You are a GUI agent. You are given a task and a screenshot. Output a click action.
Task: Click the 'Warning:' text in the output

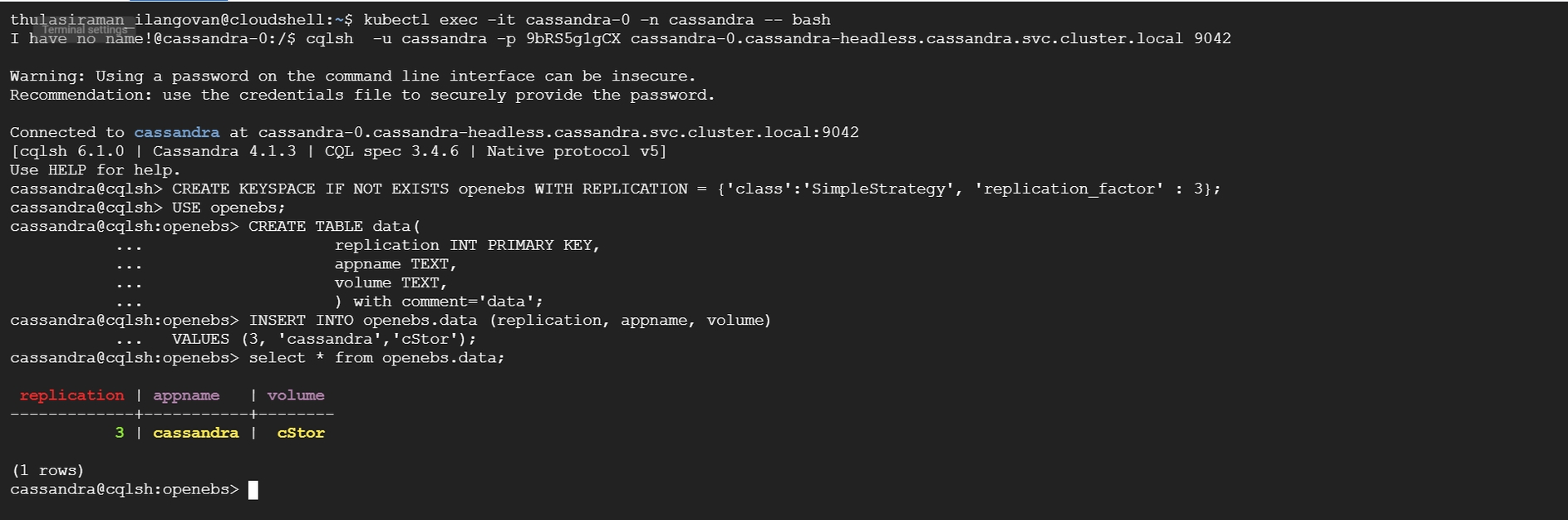point(47,76)
